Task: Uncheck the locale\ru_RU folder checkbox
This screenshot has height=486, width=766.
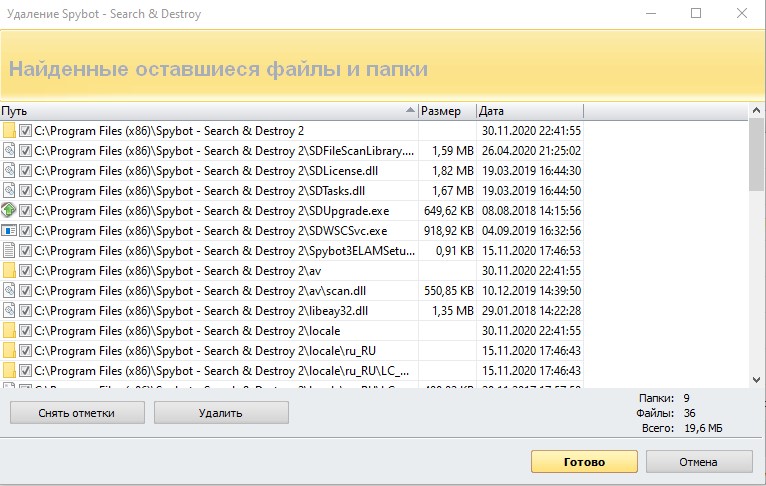Action: click(25, 351)
